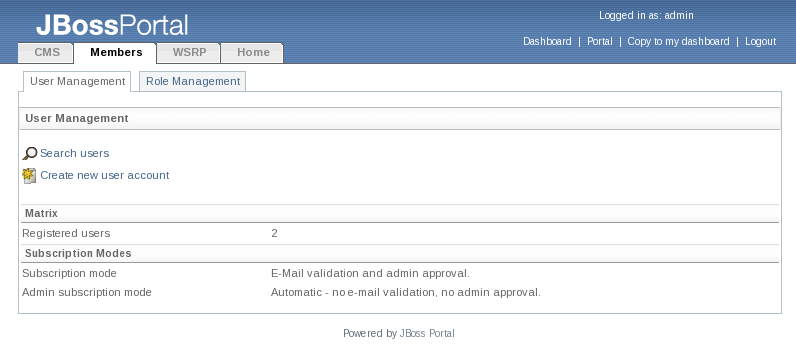Image resolution: width=796 pixels, height=364 pixels.
Task: Click the Matrix section header
Action: [42, 213]
